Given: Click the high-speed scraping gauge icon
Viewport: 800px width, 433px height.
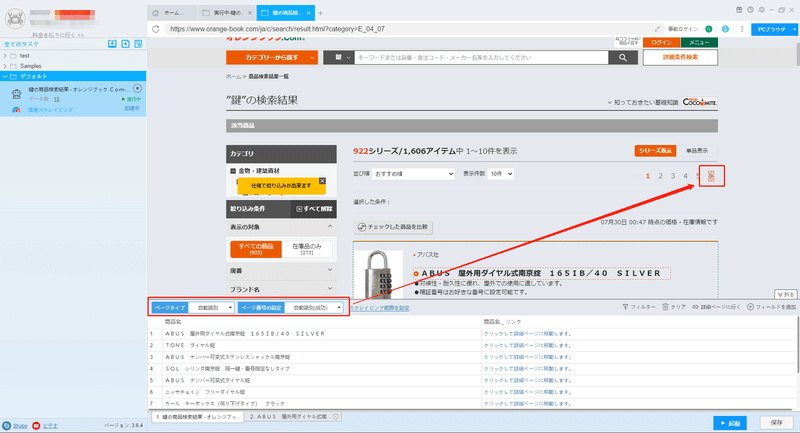Looking at the screenshot, I should [x=16, y=110].
